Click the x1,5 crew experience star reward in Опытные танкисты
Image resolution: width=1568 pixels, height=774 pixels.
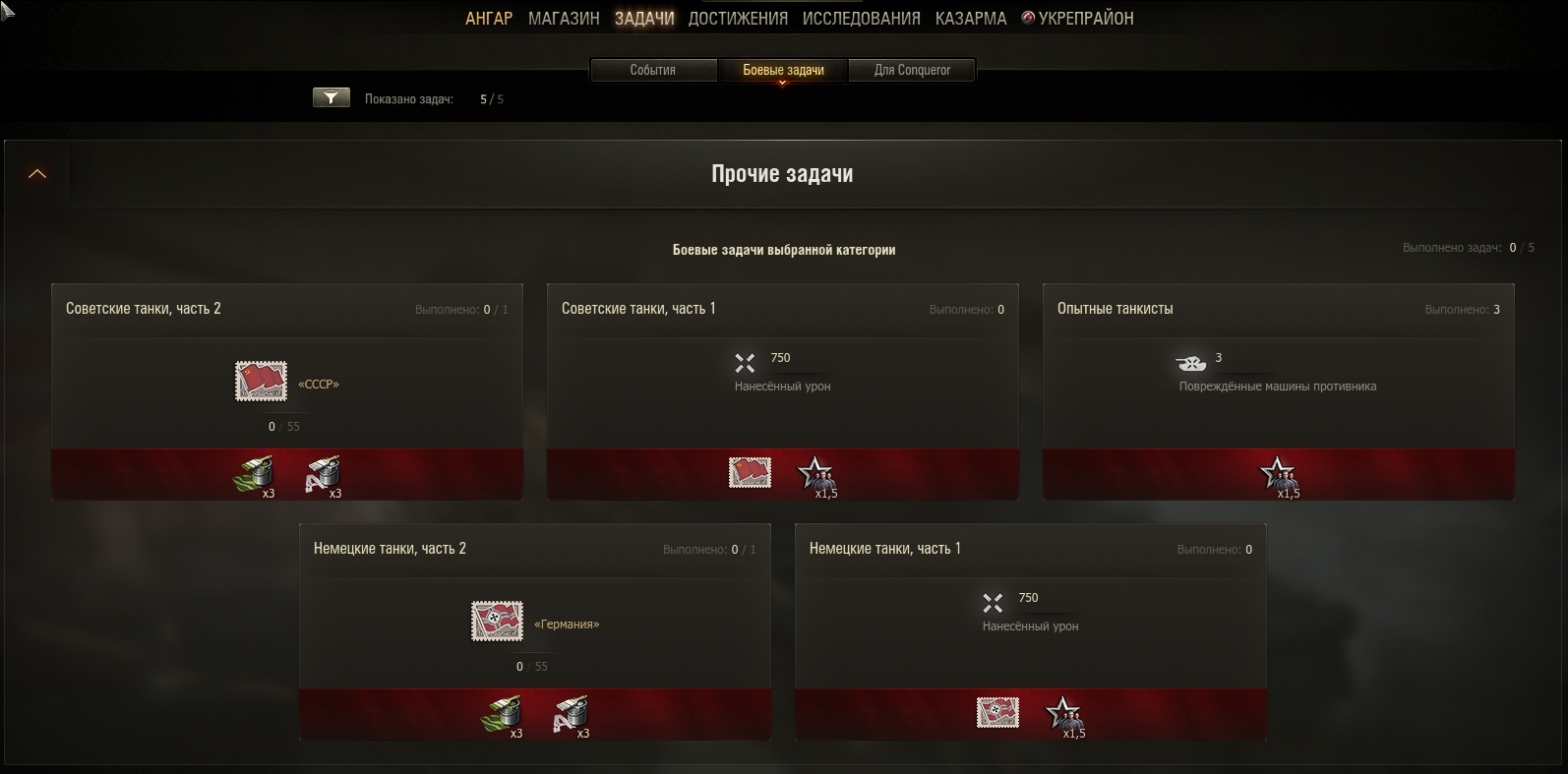[1279, 476]
